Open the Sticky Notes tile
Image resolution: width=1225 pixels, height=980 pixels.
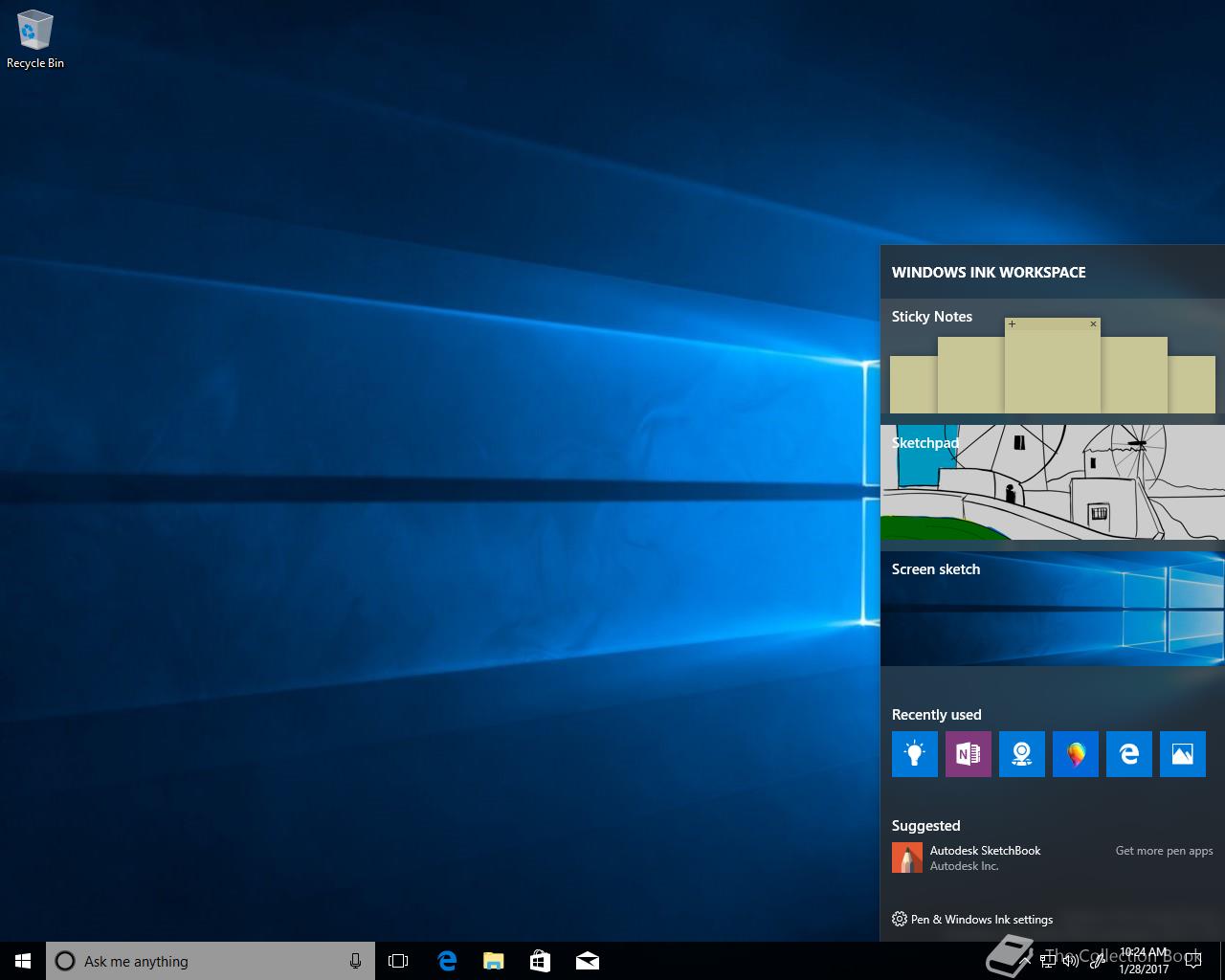(1052, 361)
